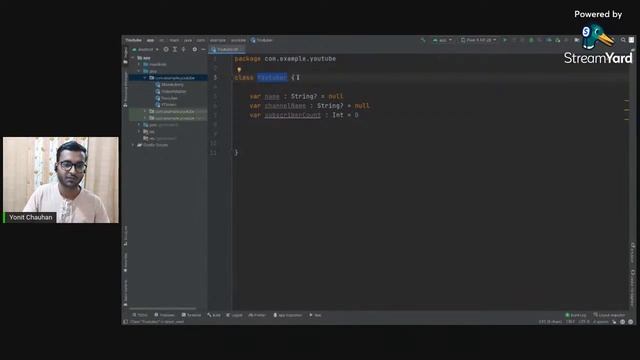This screenshot has width=640, height=360.
Task: Expand the res folder node
Action: [x=139, y=131]
